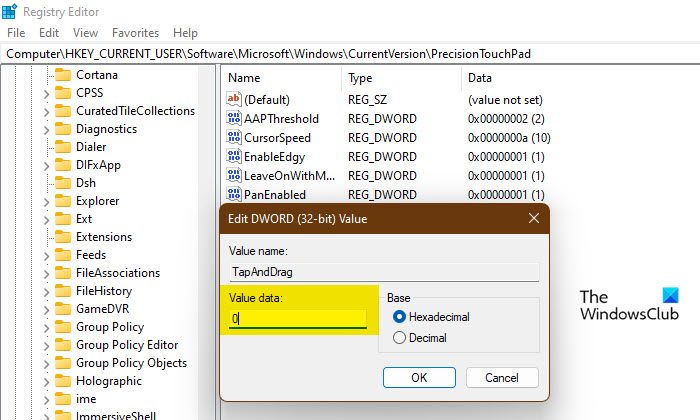This screenshot has height=420, width=700.
Task: Click the Diagnostics folder icon
Action: point(63,129)
